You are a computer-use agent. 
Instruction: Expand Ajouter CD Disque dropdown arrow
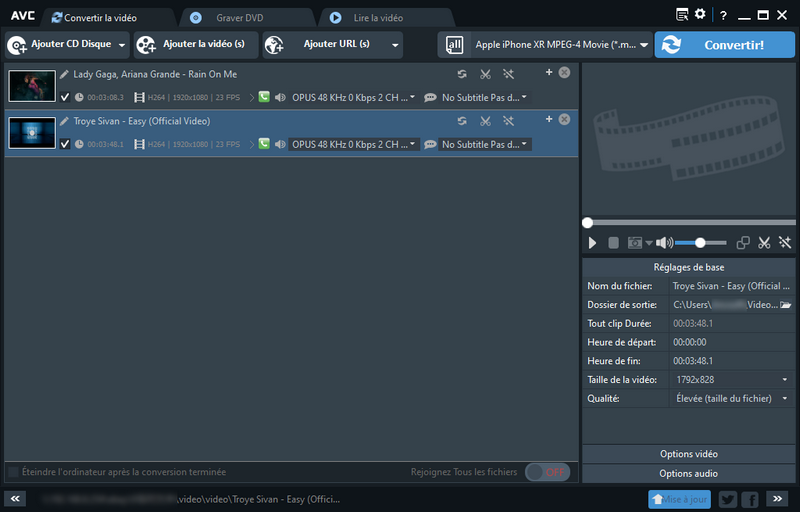pos(122,45)
